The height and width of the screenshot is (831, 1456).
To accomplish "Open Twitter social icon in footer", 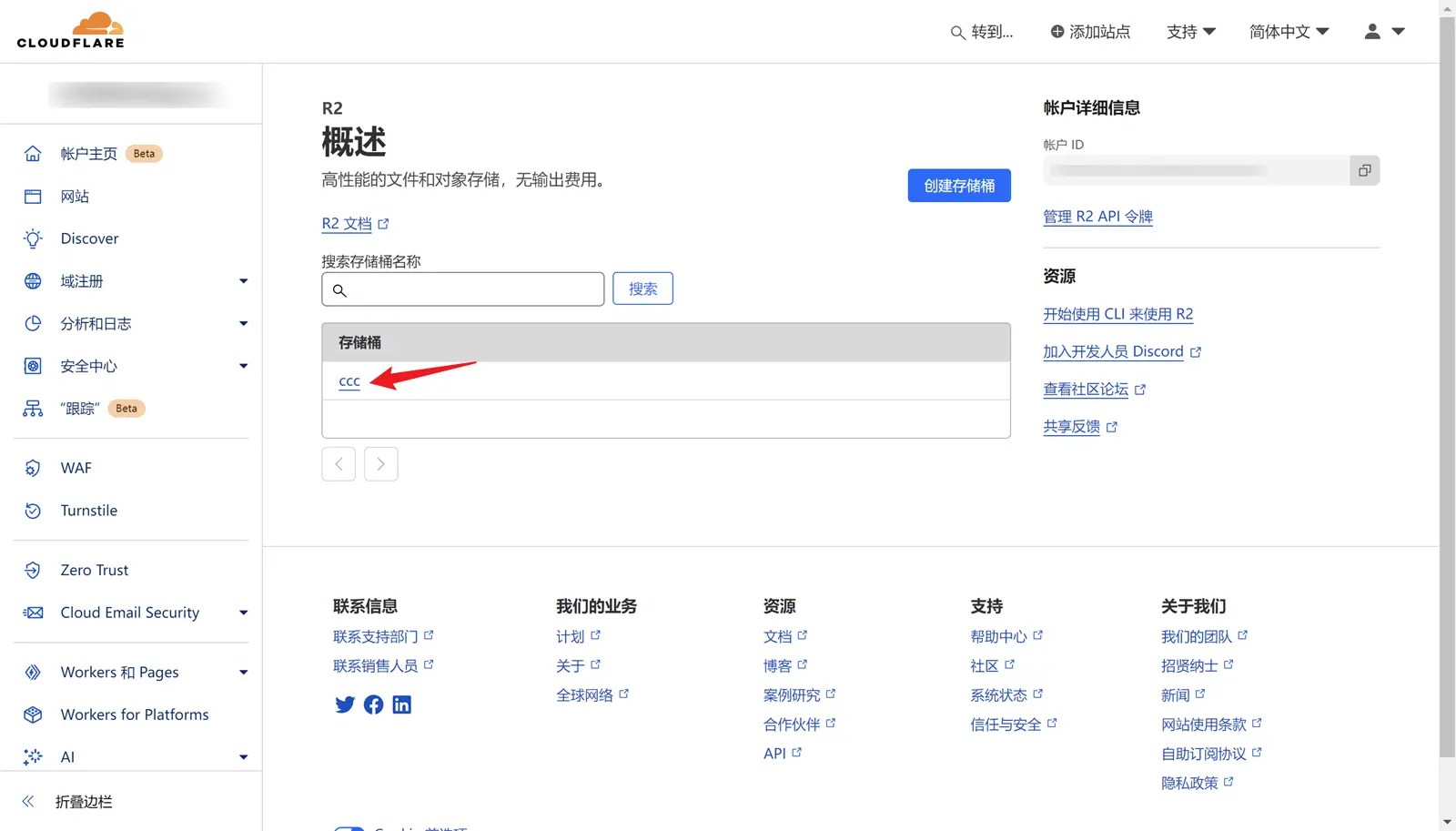I will click(x=345, y=704).
